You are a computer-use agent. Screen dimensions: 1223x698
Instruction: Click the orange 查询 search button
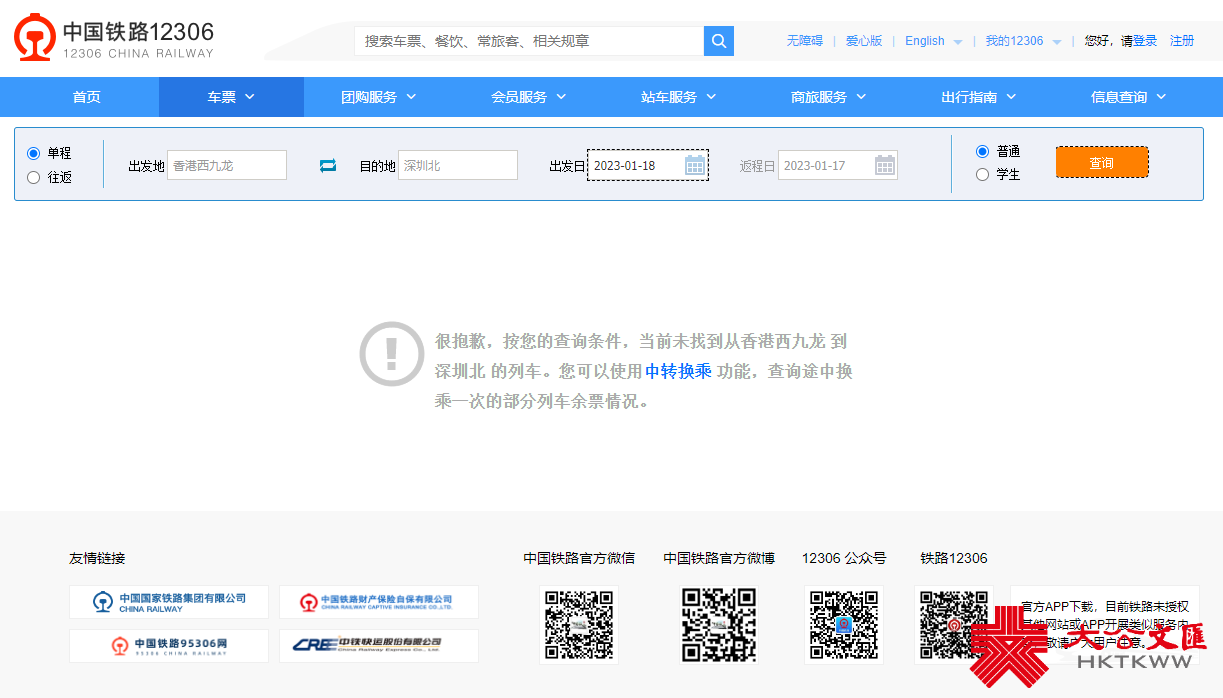click(1101, 163)
